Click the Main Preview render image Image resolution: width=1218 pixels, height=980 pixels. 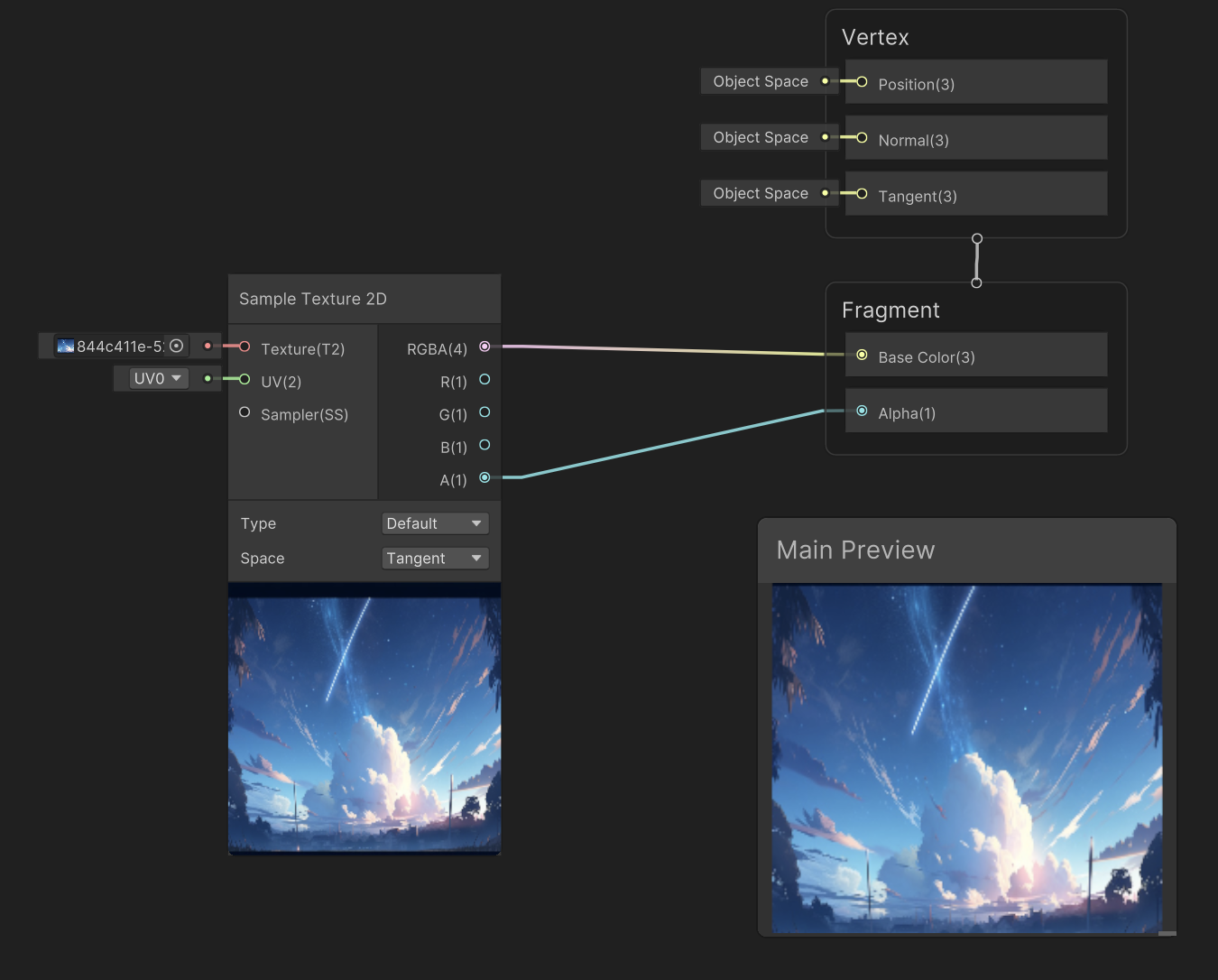click(x=967, y=758)
